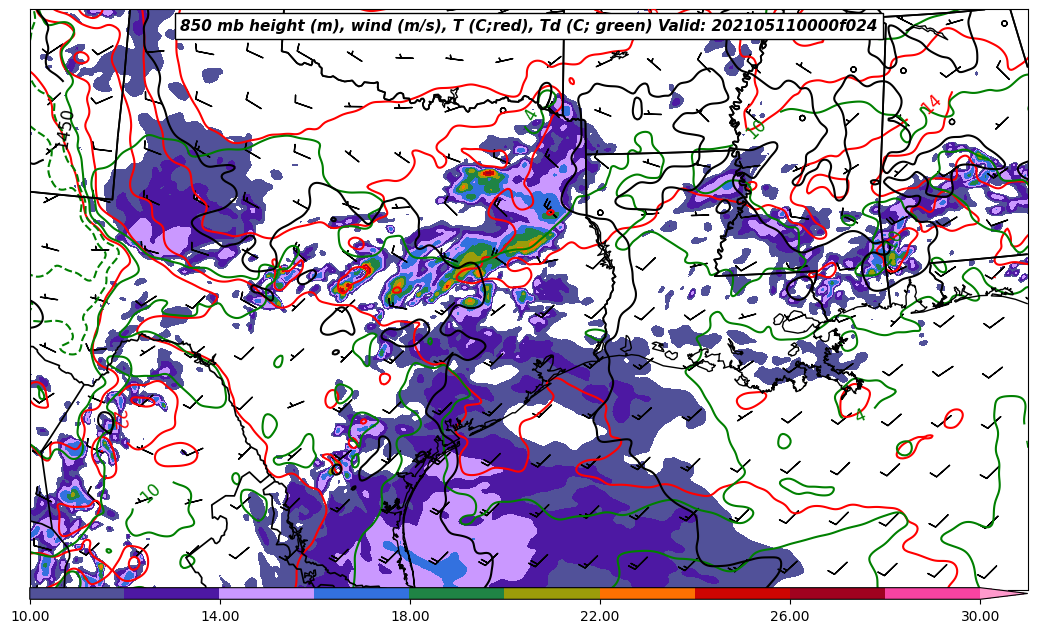Select the 18.00 colorbar tick label
This screenshot has height=633, width=1037.
tap(410, 616)
